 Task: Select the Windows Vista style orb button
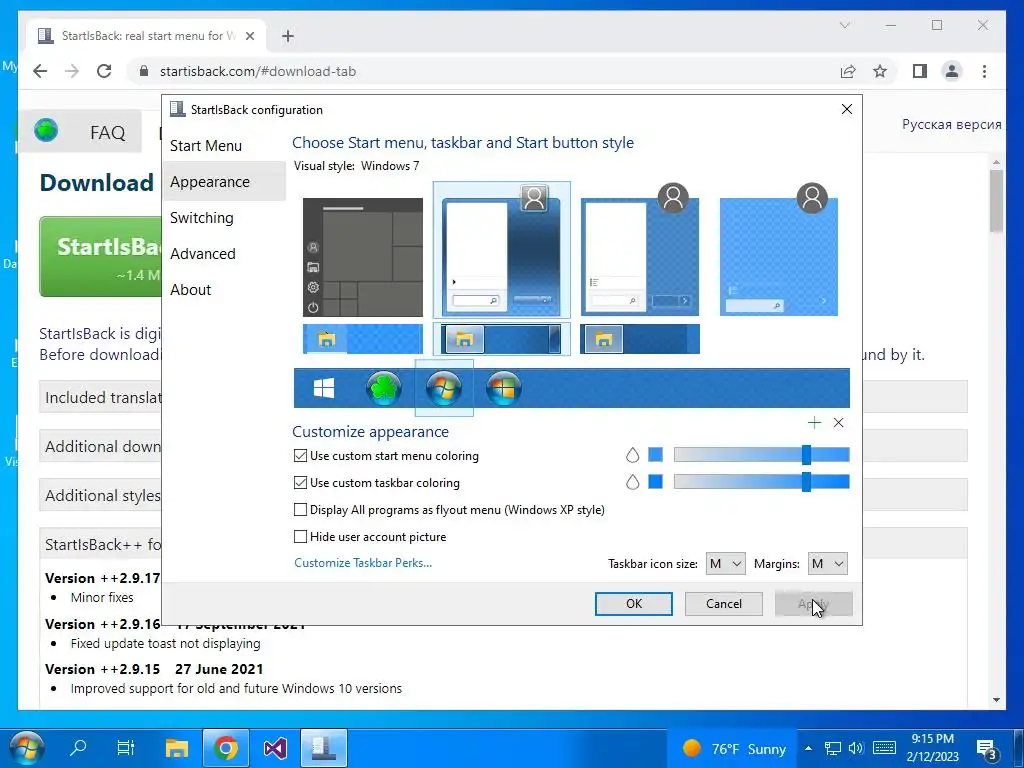pos(504,388)
